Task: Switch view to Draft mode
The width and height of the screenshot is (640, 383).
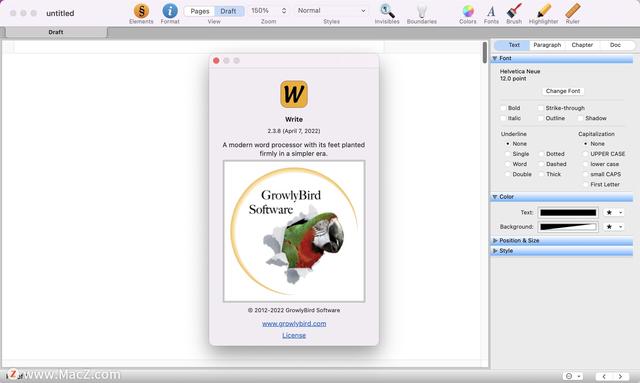Action: tap(228, 11)
